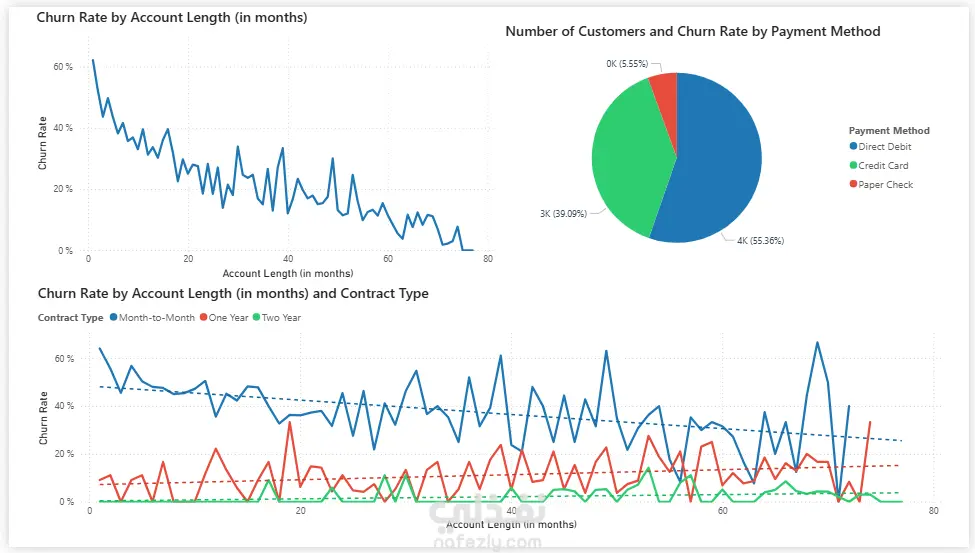
Task: Select Paper Check legend color dot
Action: 853,184
